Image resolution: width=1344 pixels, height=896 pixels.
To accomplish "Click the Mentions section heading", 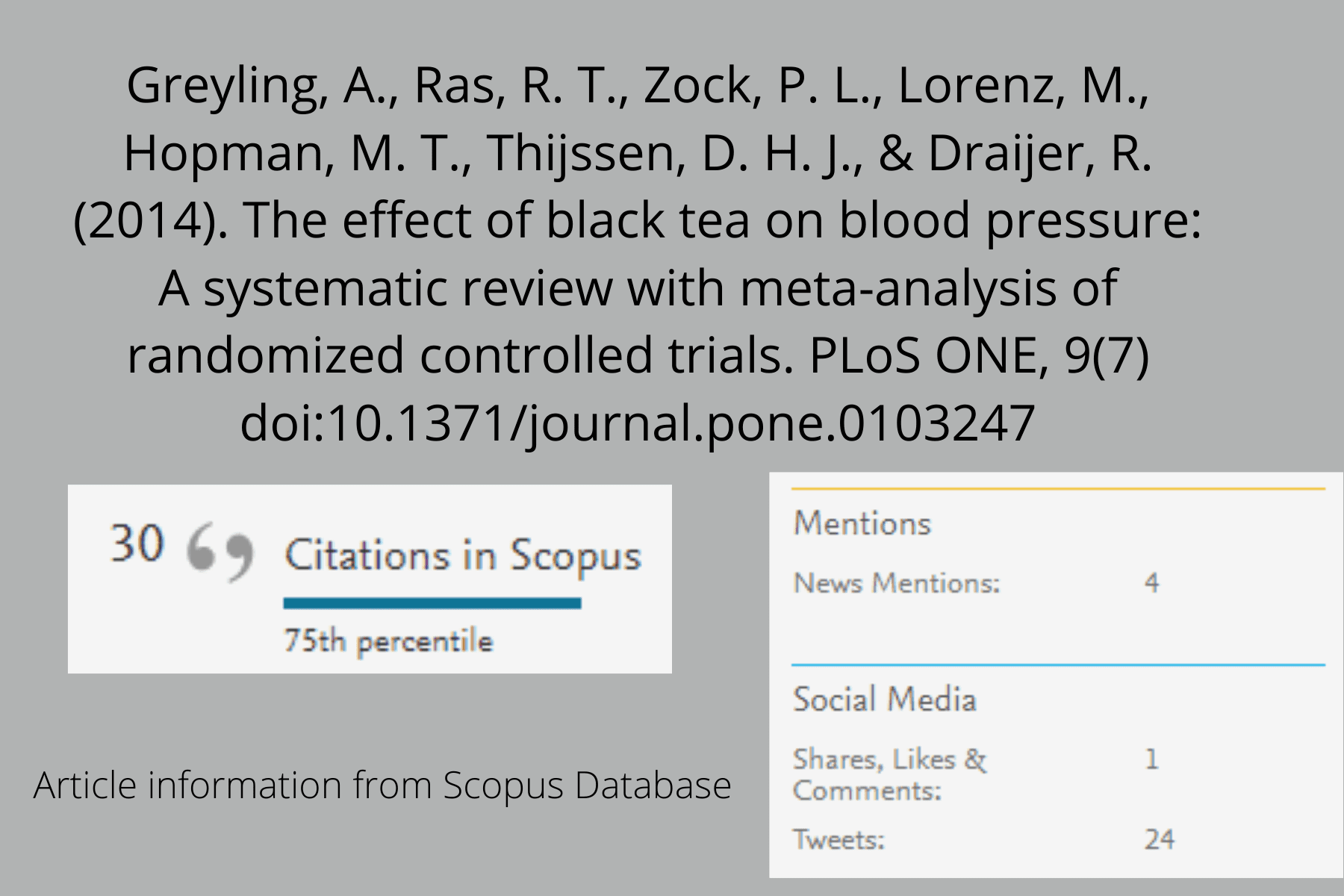I will (862, 523).
